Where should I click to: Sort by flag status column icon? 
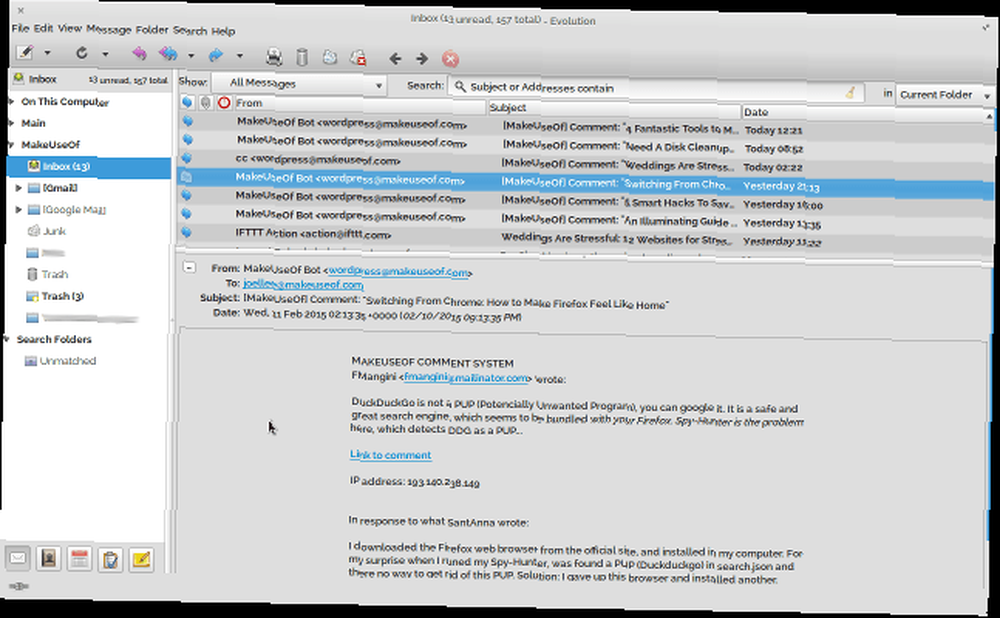224,103
